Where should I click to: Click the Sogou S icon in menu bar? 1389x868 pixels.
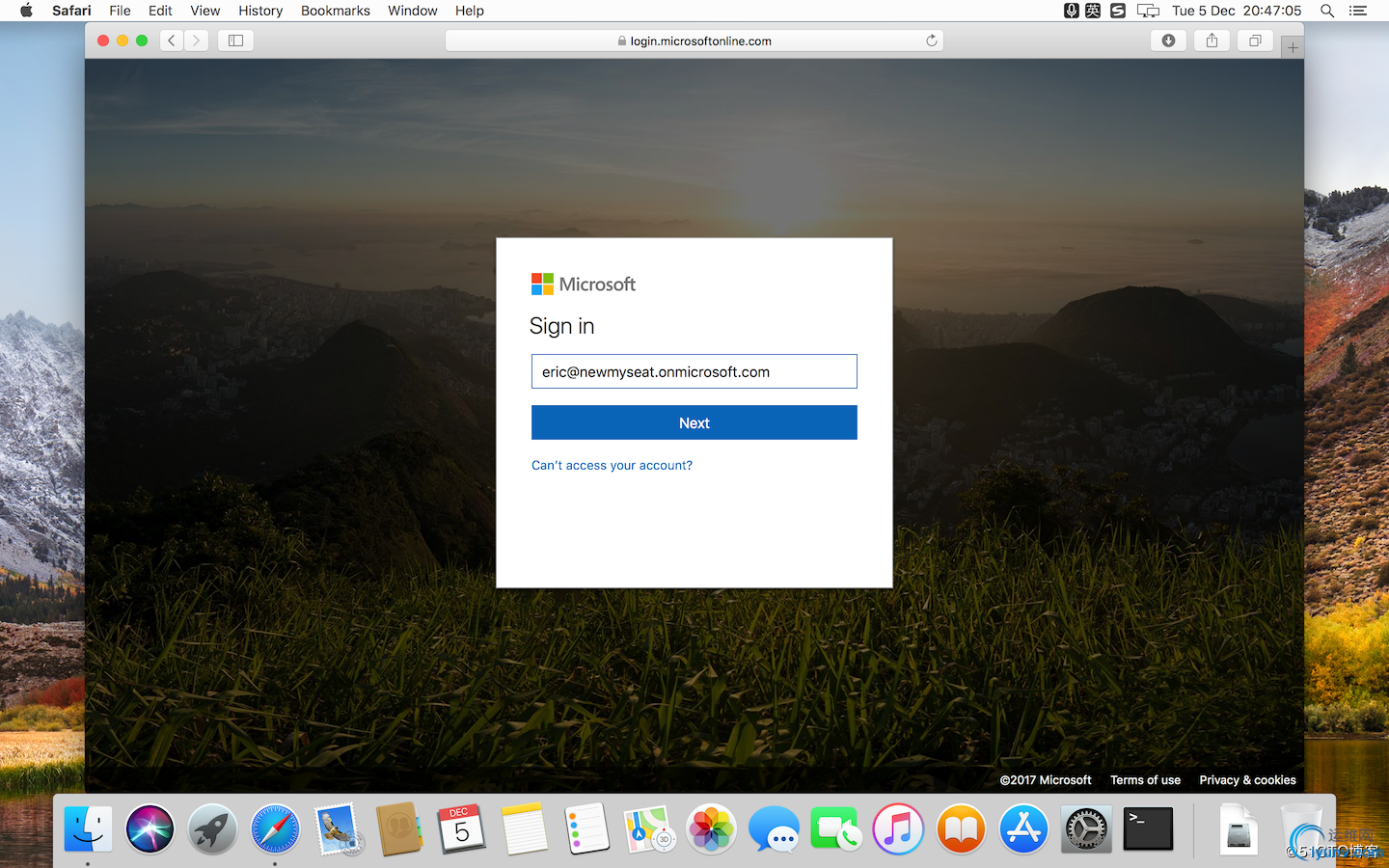(x=1118, y=11)
